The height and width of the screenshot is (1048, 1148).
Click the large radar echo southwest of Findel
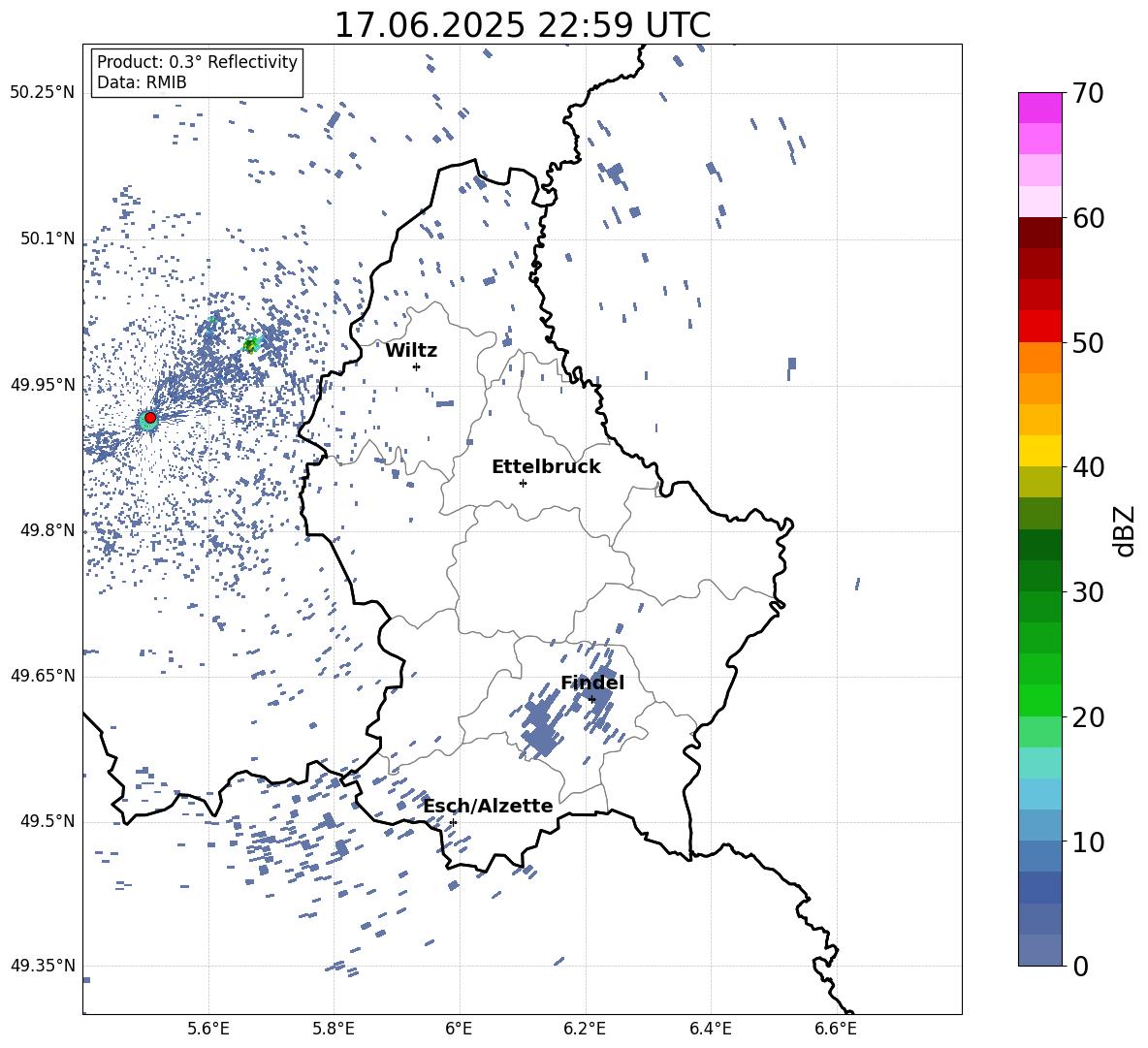(543, 727)
